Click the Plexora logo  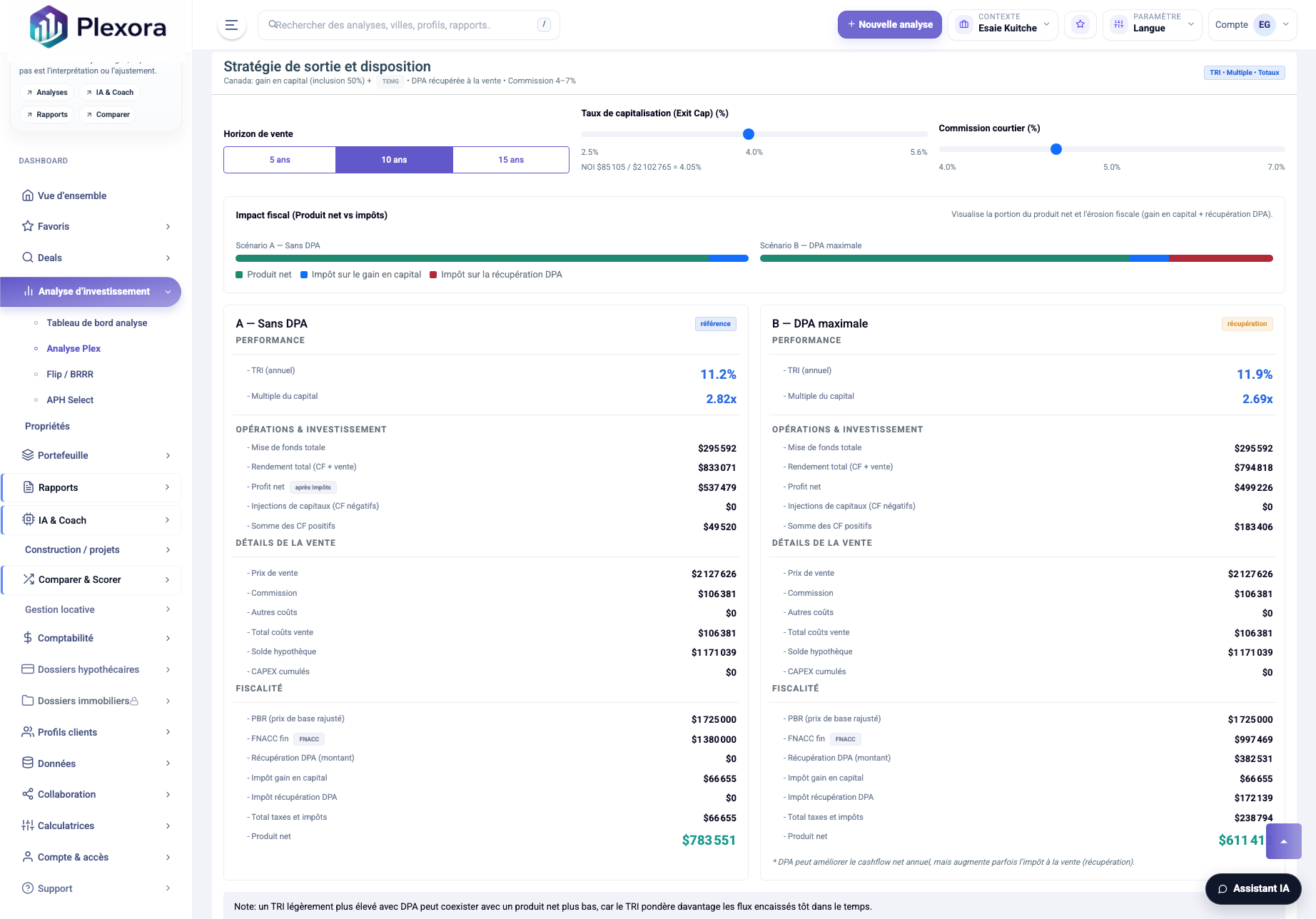pos(98,26)
